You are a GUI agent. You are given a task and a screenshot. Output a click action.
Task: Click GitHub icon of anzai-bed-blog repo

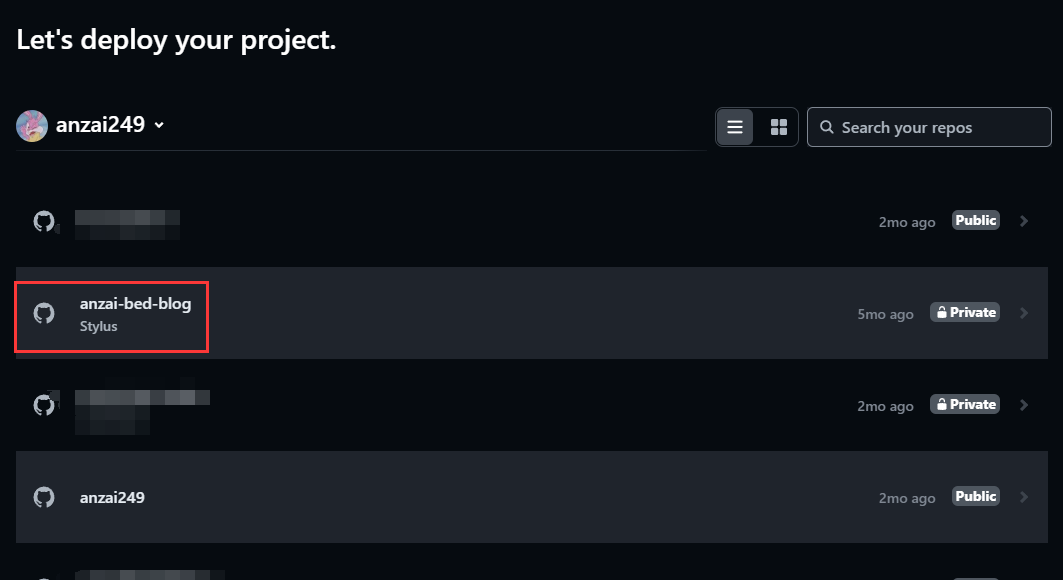pyautogui.click(x=44, y=313)
